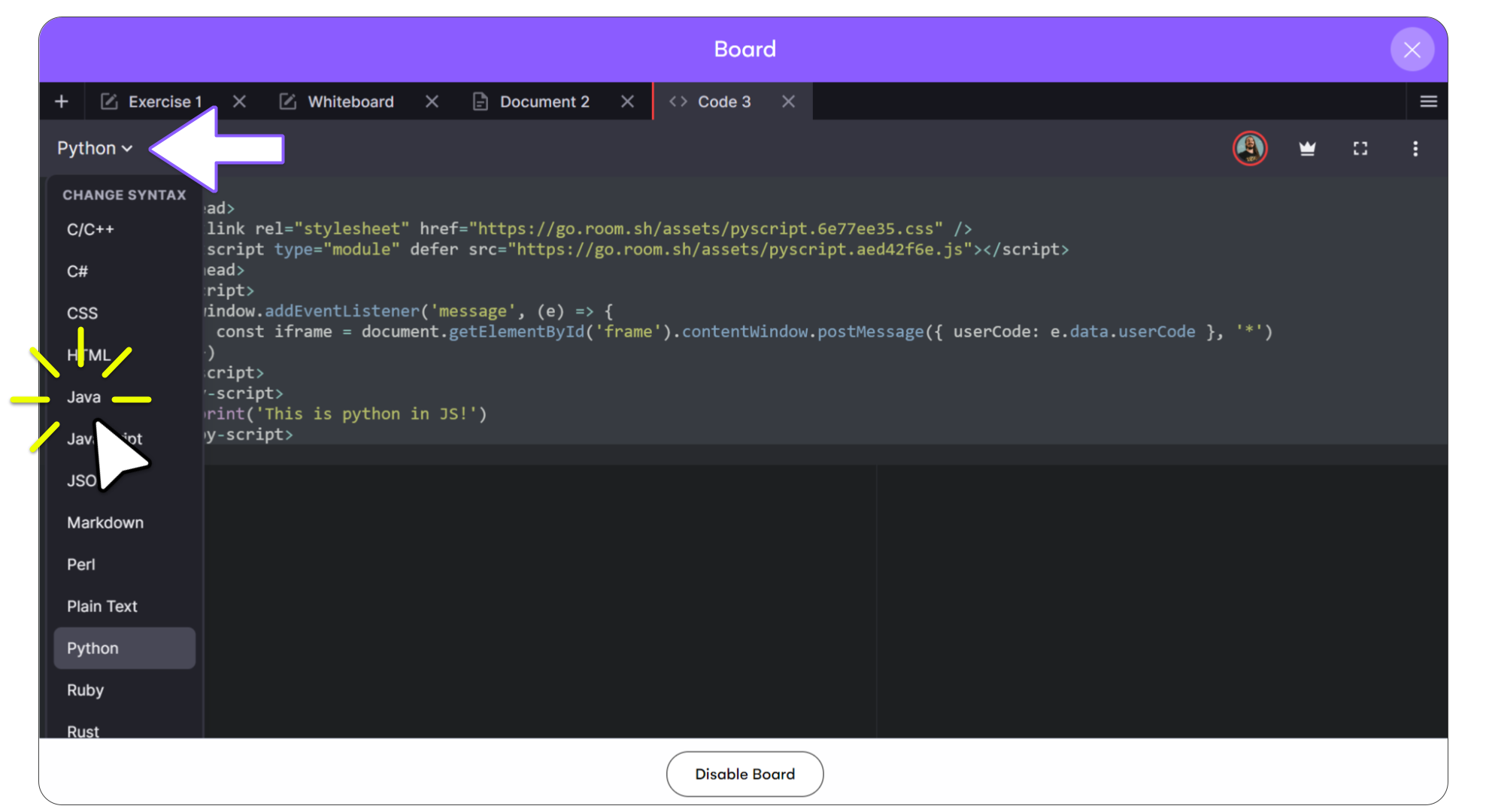The image size is (1489, 812).
Task: Click the pyscript js src URL in code
Action: 740,249
